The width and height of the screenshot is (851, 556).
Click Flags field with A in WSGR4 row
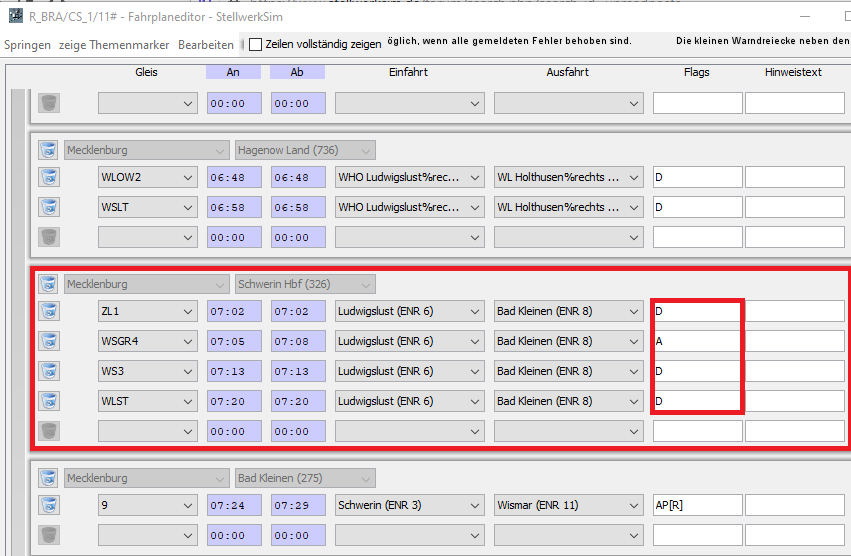point(697,341)
